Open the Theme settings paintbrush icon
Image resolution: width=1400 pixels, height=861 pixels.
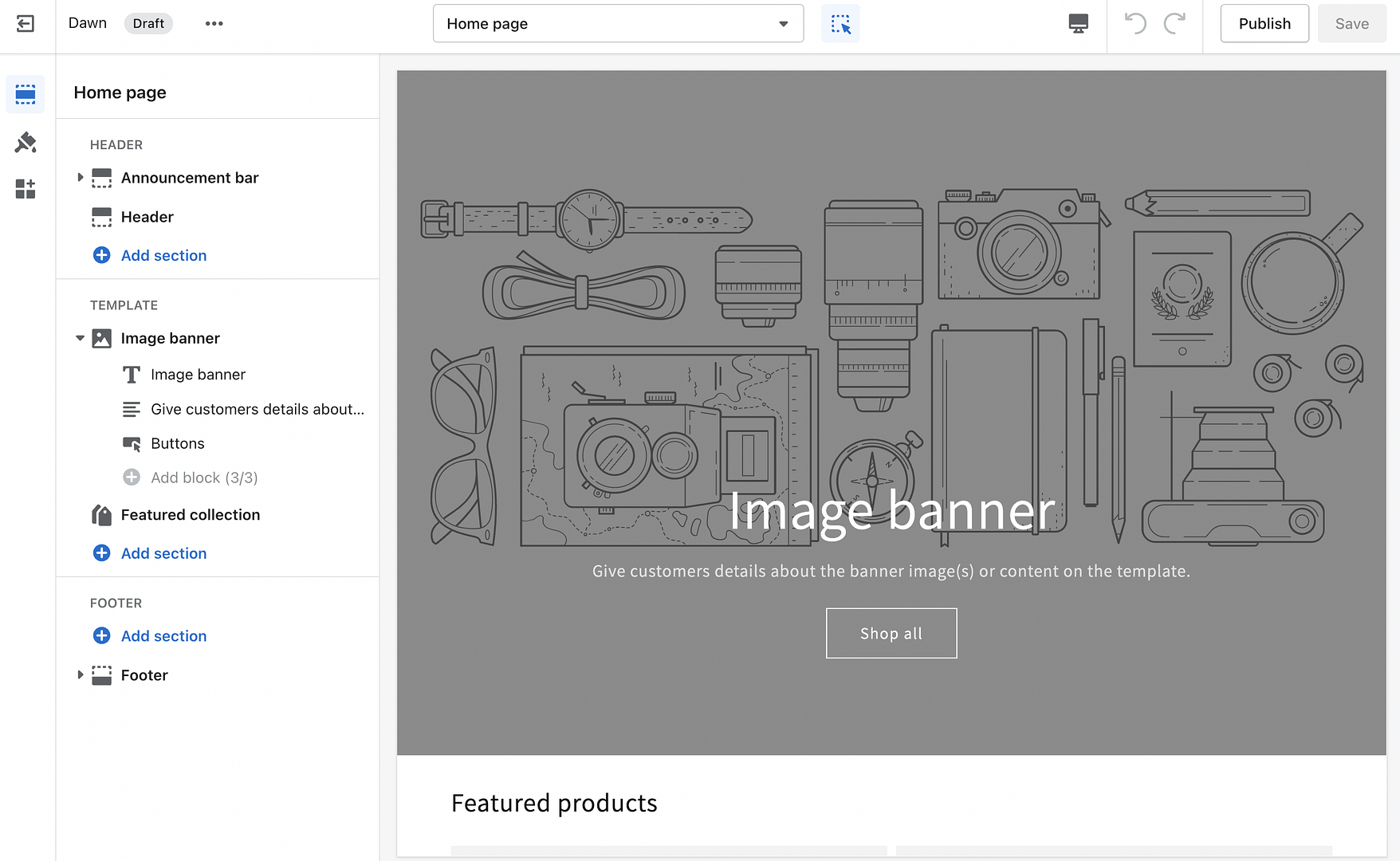point(26,143)
